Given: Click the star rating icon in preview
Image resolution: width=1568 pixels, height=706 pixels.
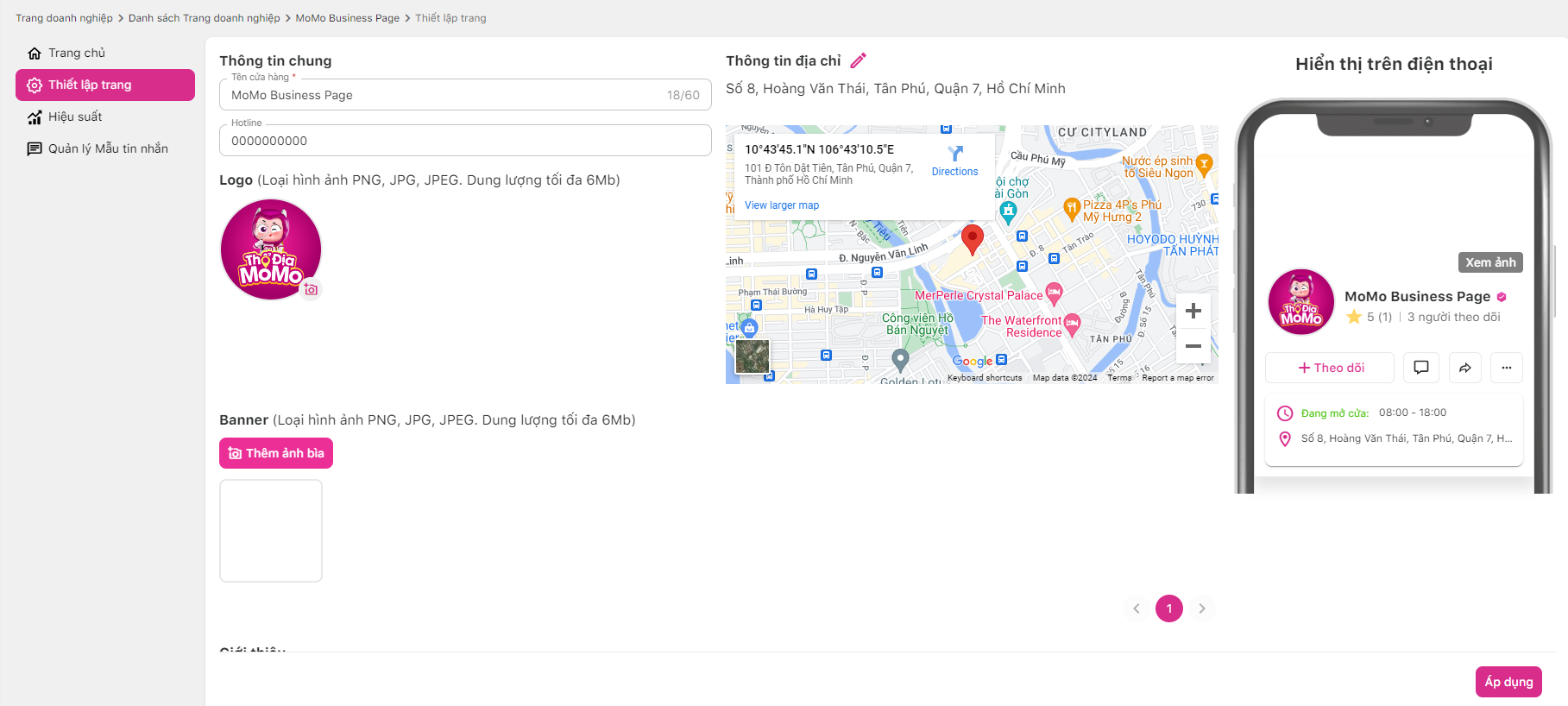Looking at the screenshot, I should [1354, 317].
